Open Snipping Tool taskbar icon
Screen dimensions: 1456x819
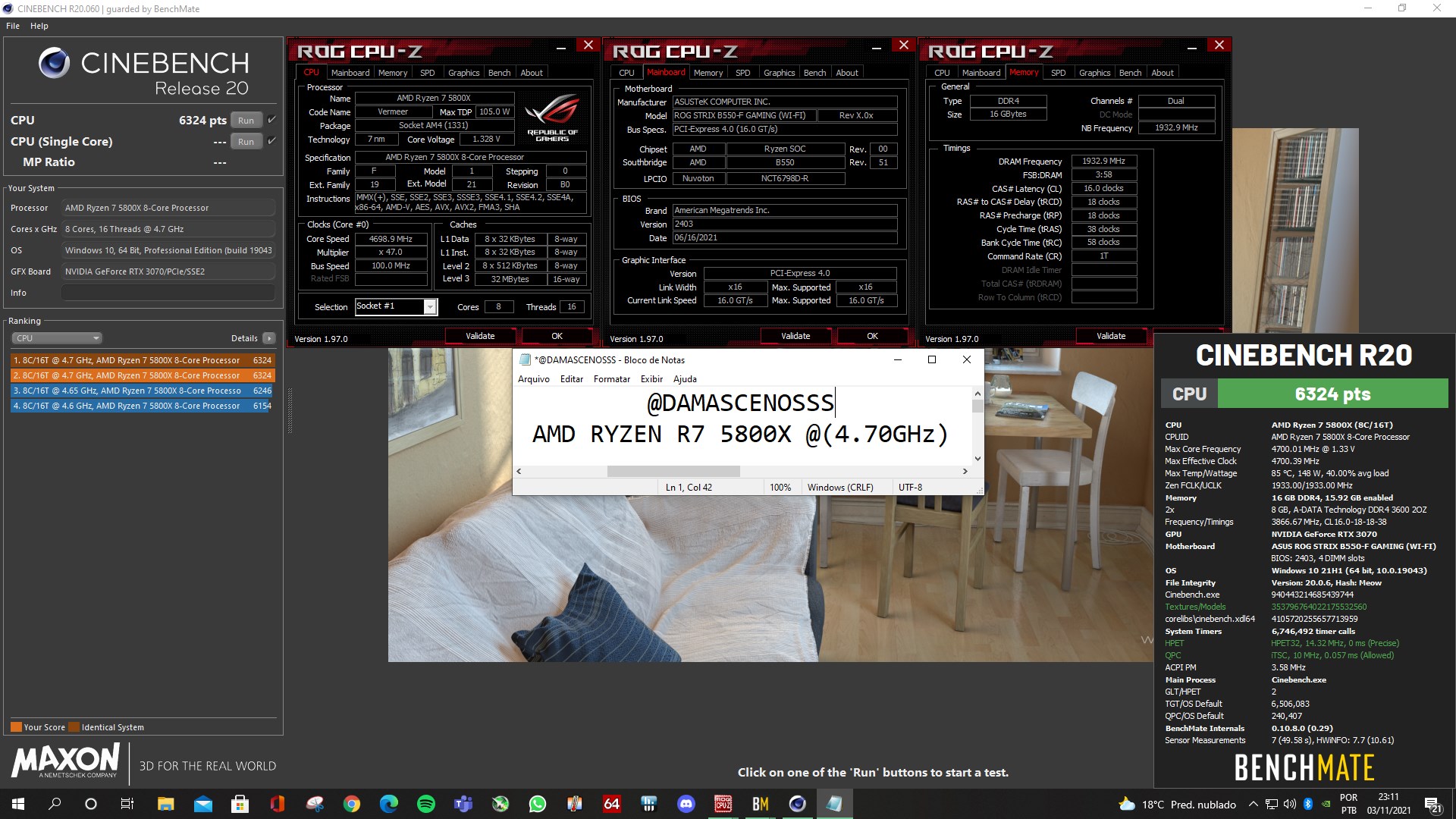coord(314,804)
